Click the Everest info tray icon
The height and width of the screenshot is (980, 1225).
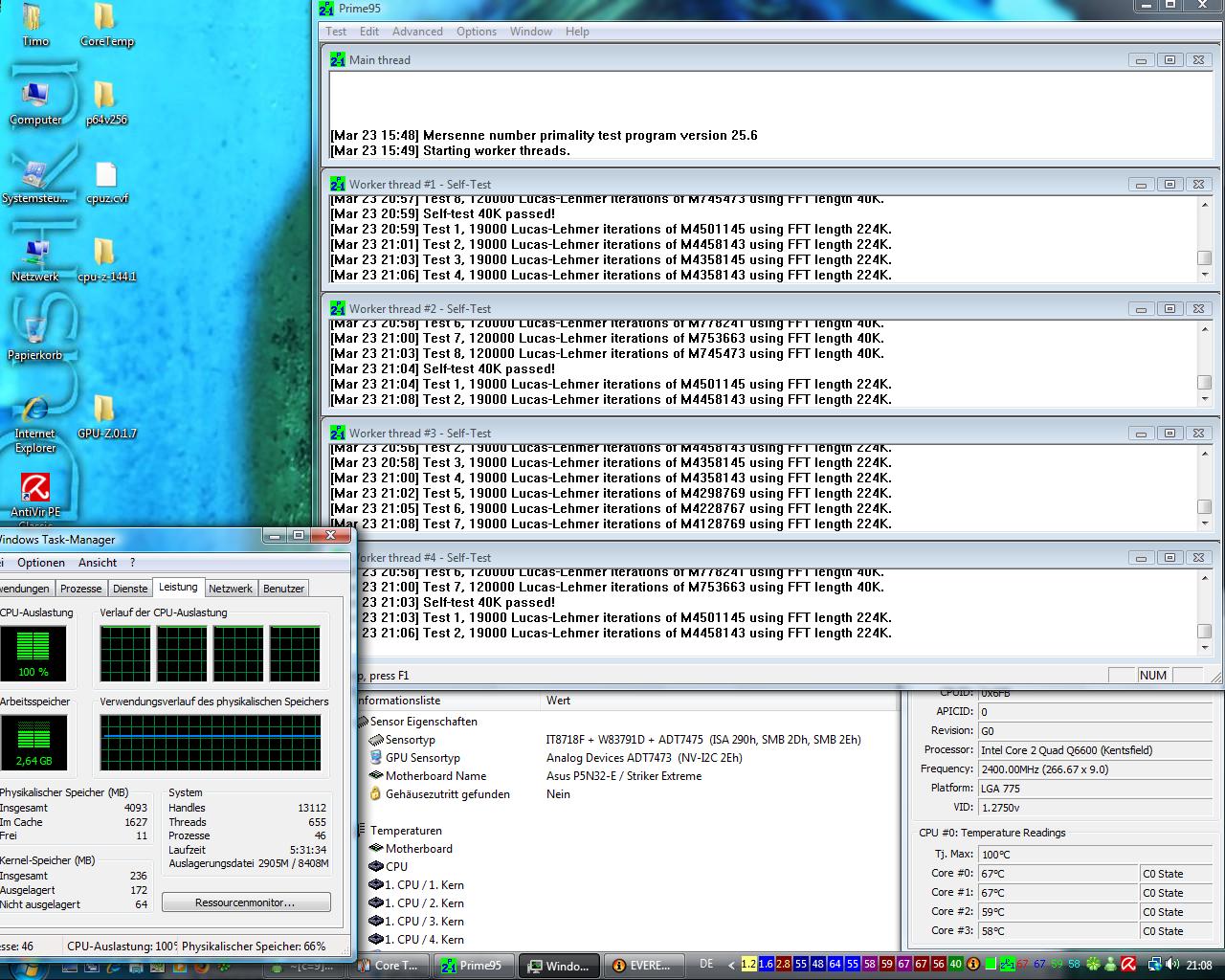[973, 965]
